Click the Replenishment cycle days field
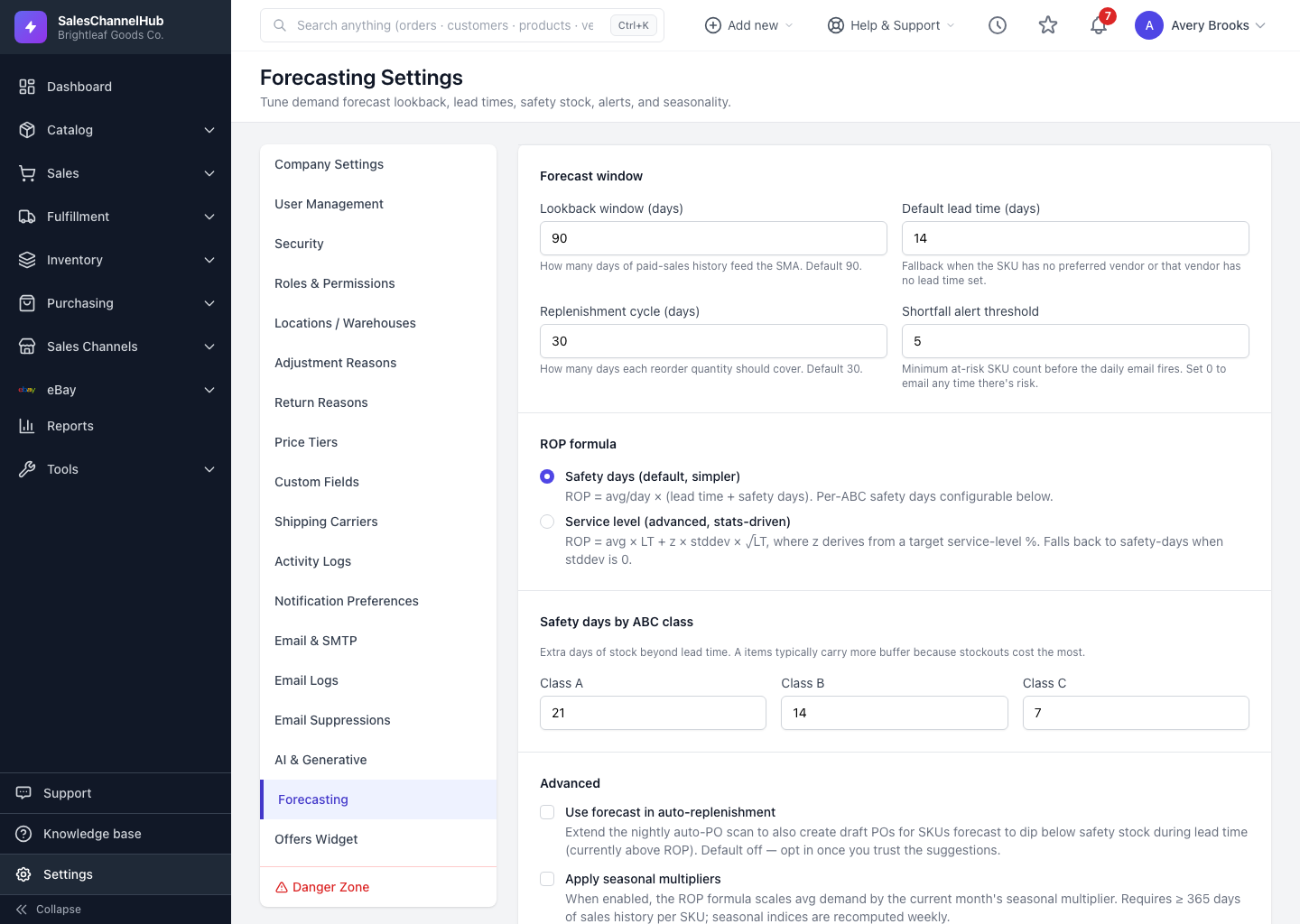Viewport: 1300px width, 924px height. tap(713, 341)
